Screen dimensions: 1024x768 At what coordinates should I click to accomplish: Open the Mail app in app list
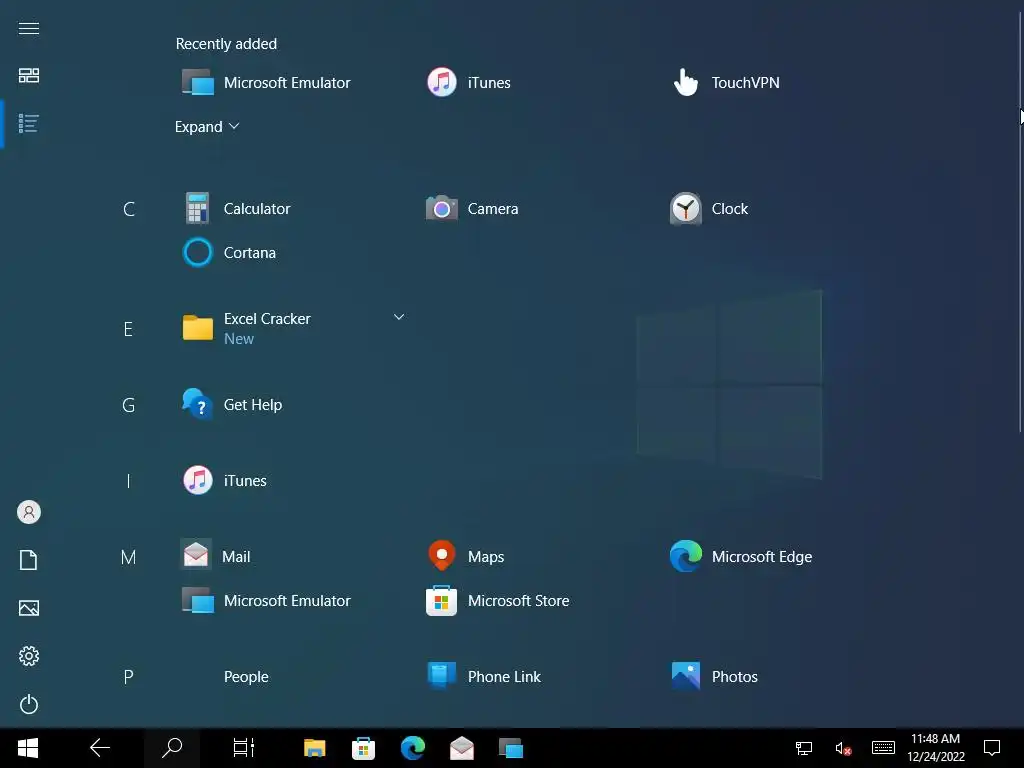pyautogui.click(x=216, y=556)
